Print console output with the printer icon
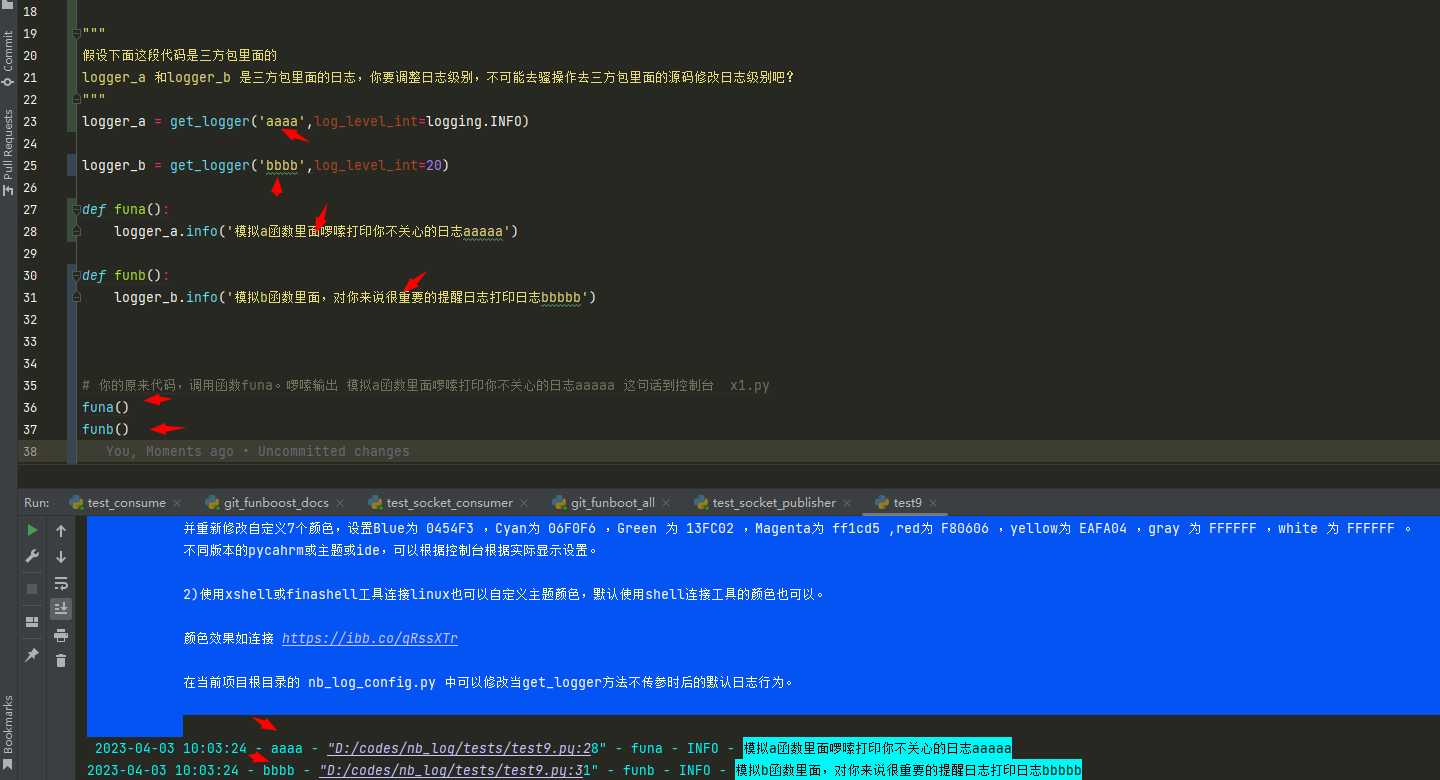 61,634
